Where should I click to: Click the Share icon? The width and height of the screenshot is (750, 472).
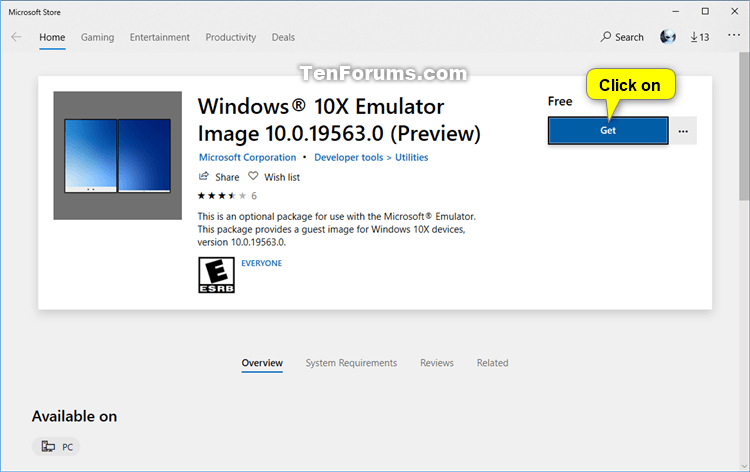(204, 176)
